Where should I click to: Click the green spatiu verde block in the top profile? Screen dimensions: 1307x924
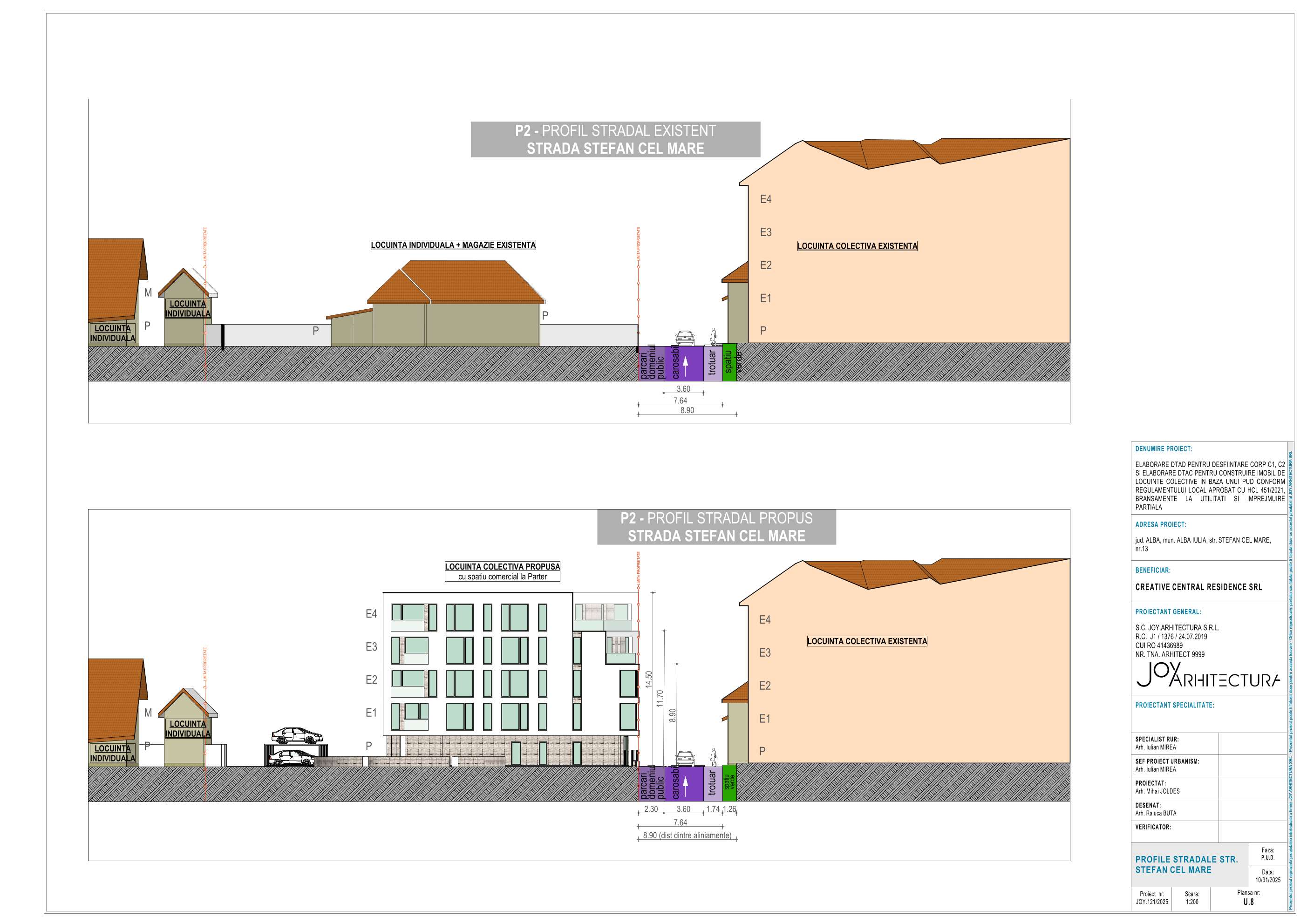729,362
